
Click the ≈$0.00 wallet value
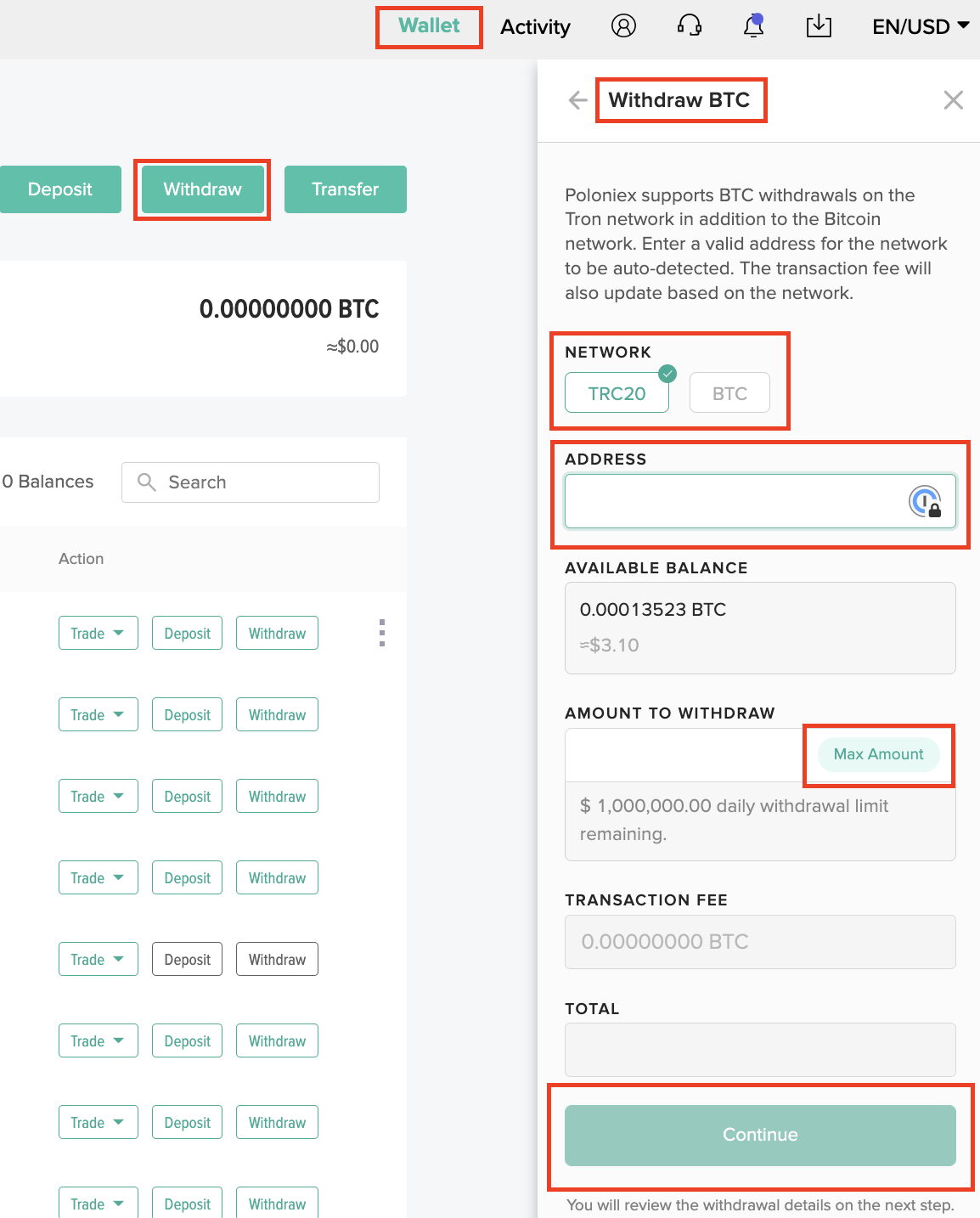click(352, 346)
